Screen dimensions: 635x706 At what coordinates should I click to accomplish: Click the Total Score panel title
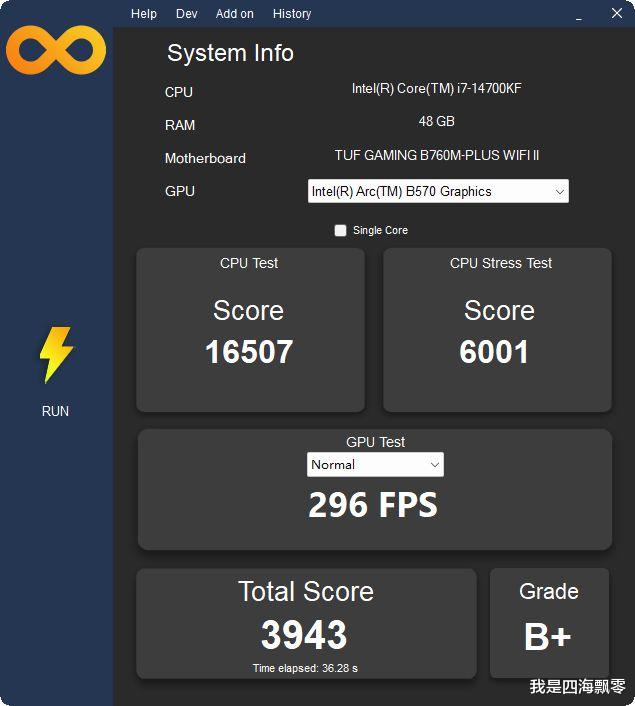tap(306, 591)
